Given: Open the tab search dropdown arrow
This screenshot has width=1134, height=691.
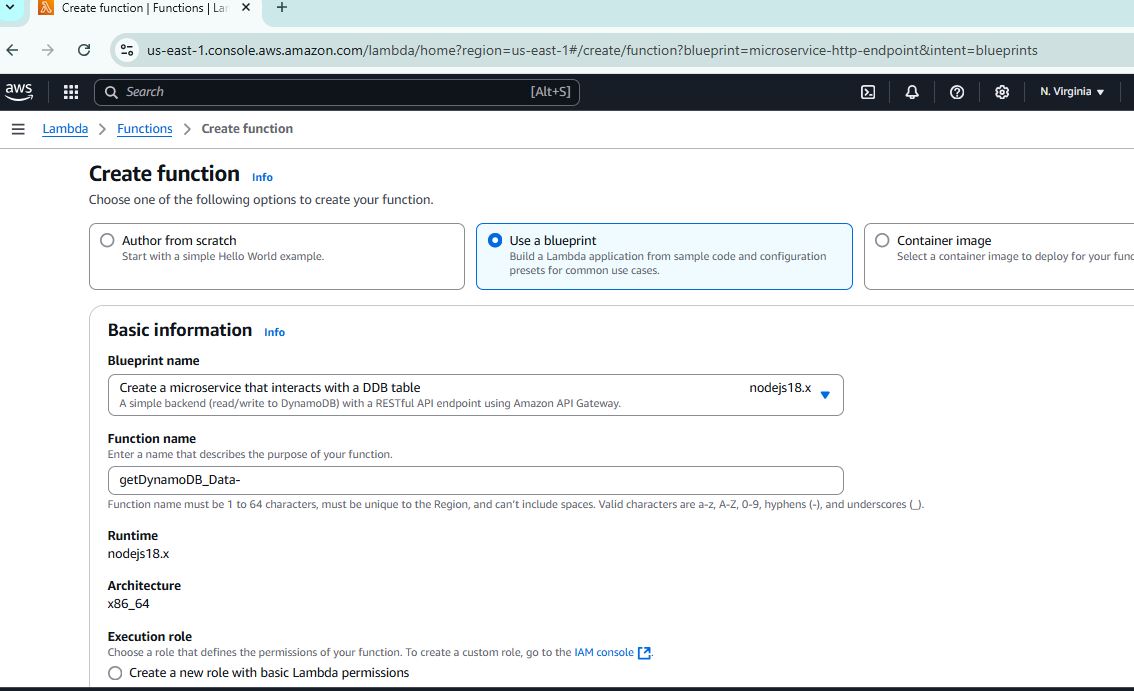Looking at the screenshot, I should (10, 7).
